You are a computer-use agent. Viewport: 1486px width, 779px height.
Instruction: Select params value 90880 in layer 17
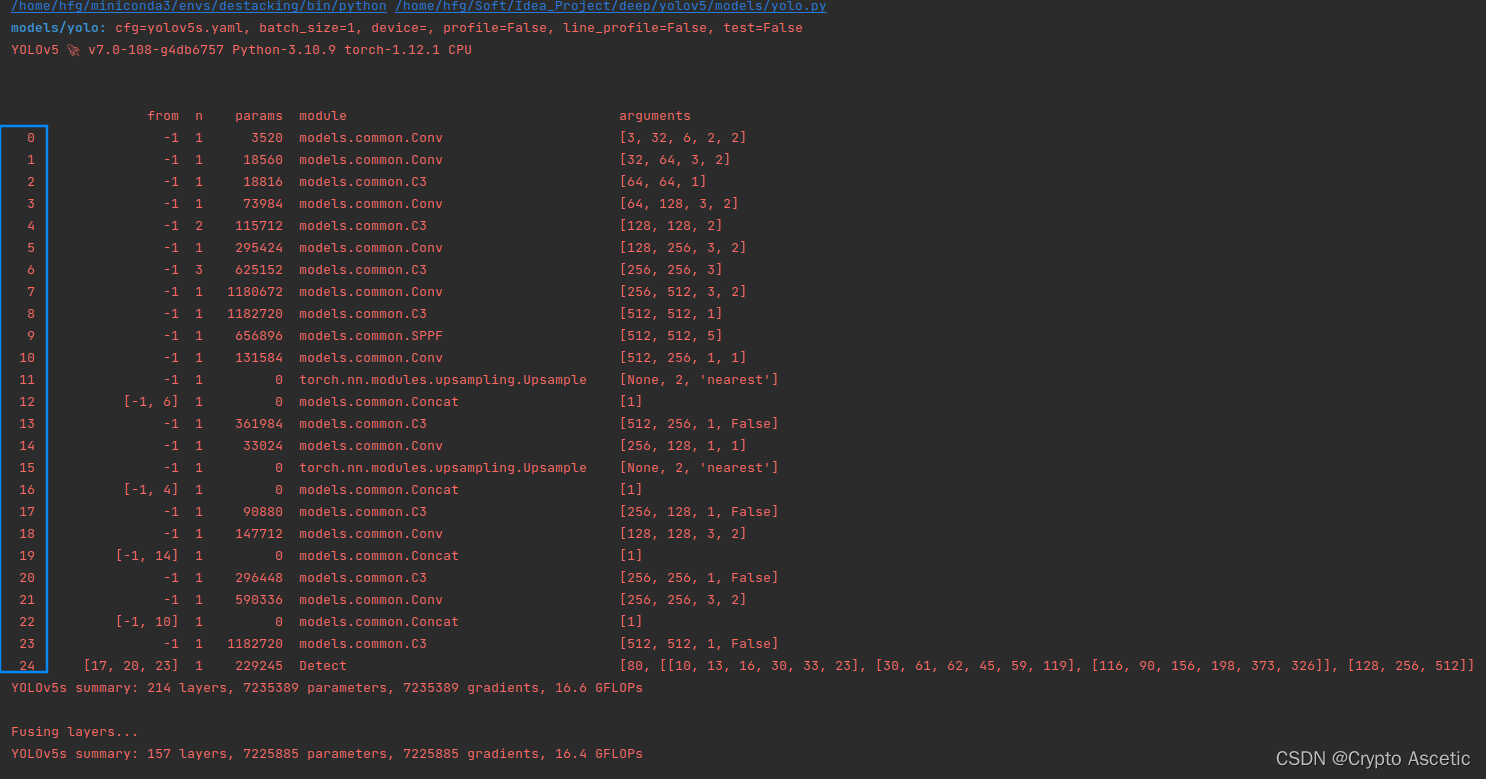click(x=263, y=512)
